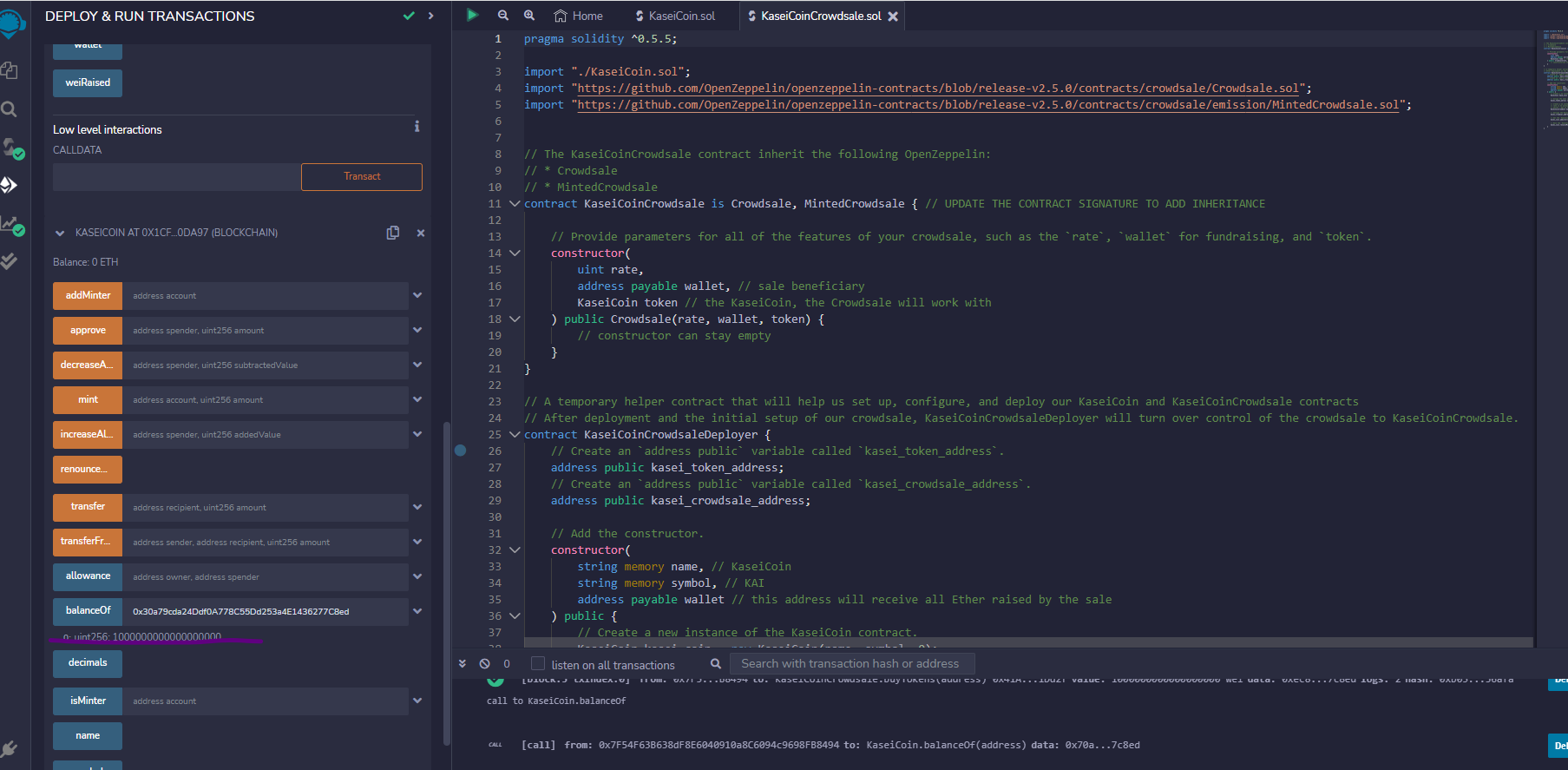Open the double-checkmark unit testing sidebar icon
The image size is (1568, 770).
pyautogui.click(x=9, y=260)
